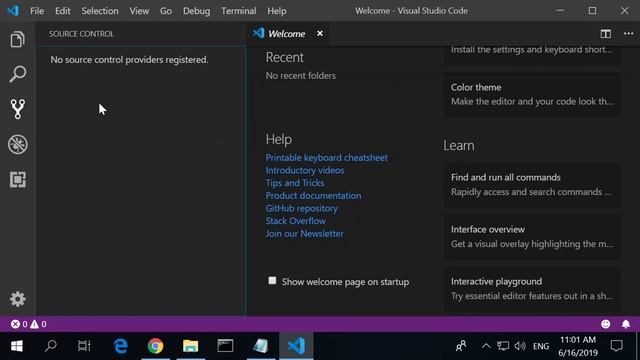Open the People icon in system tray
Screen dimensions: 640x360
pos(461,346)
